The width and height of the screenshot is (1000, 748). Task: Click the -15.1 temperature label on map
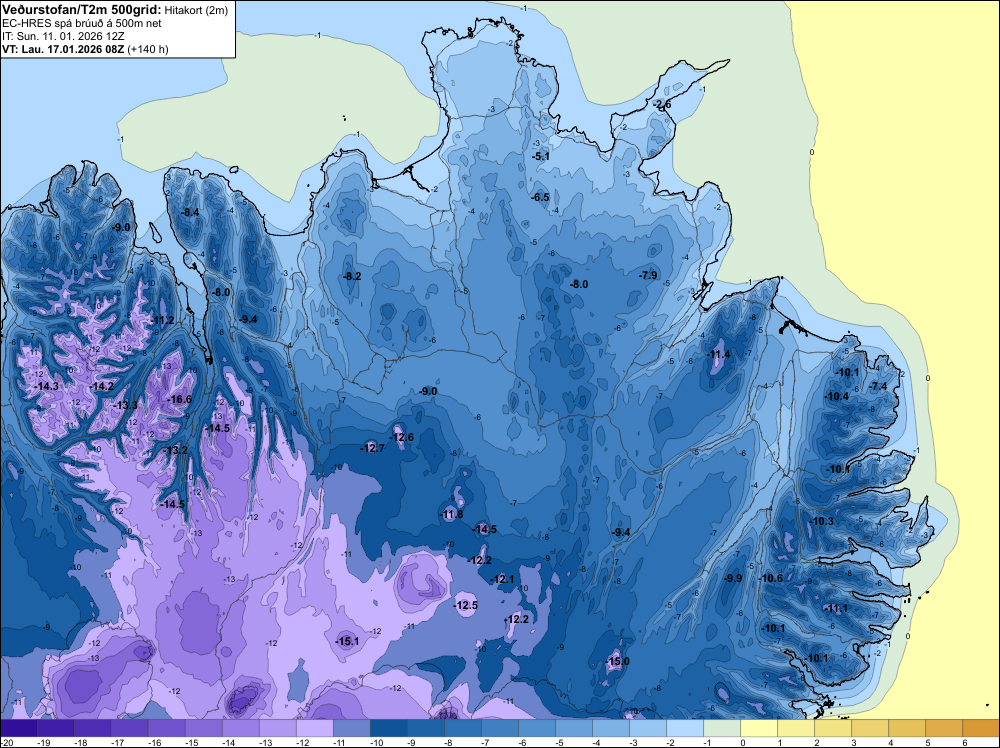tap(348, 642)
